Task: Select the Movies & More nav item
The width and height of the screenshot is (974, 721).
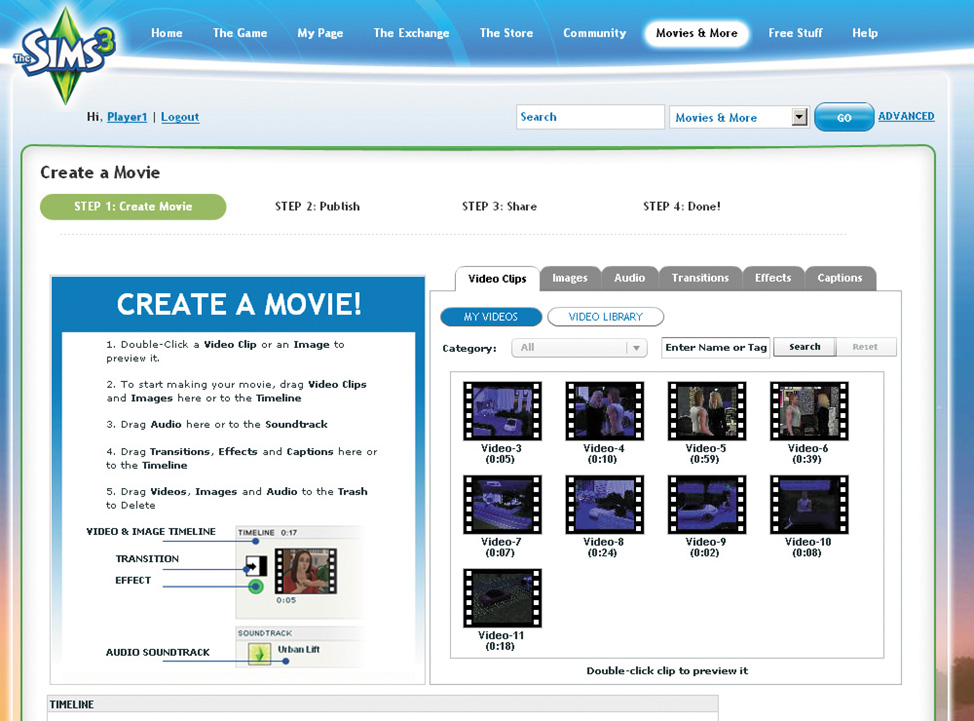Action: [x=696, y=33]
